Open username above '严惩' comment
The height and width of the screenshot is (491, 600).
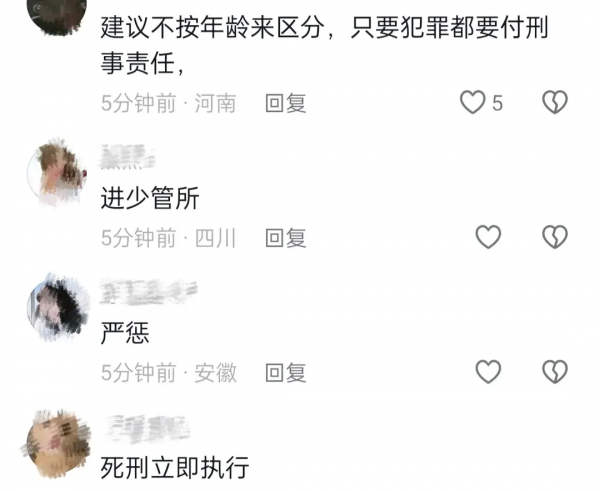(x=148, y=292)
